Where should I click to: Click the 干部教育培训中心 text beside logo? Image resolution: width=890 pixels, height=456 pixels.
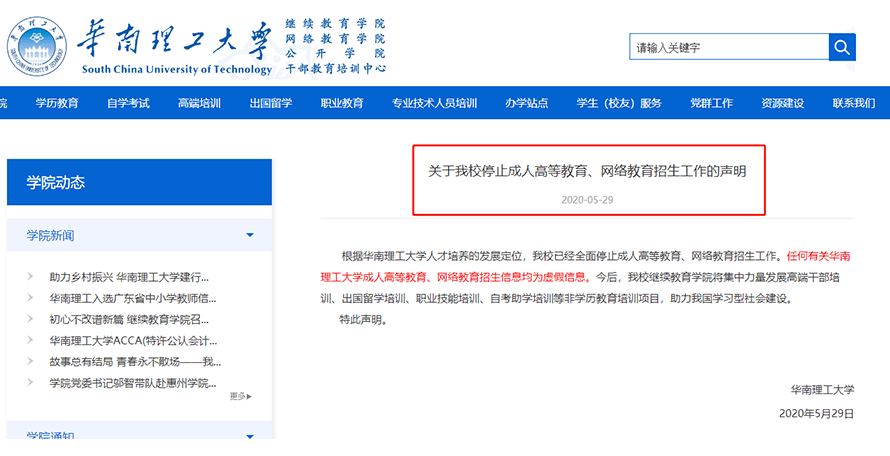[x=335, y=68]
